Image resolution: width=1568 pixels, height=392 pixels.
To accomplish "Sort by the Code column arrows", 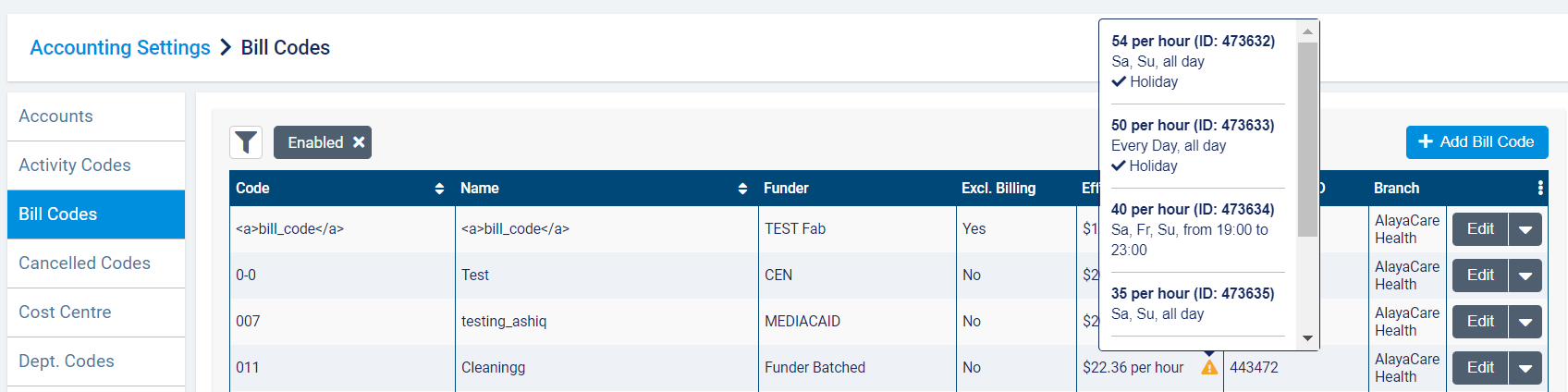I will 439,189.
